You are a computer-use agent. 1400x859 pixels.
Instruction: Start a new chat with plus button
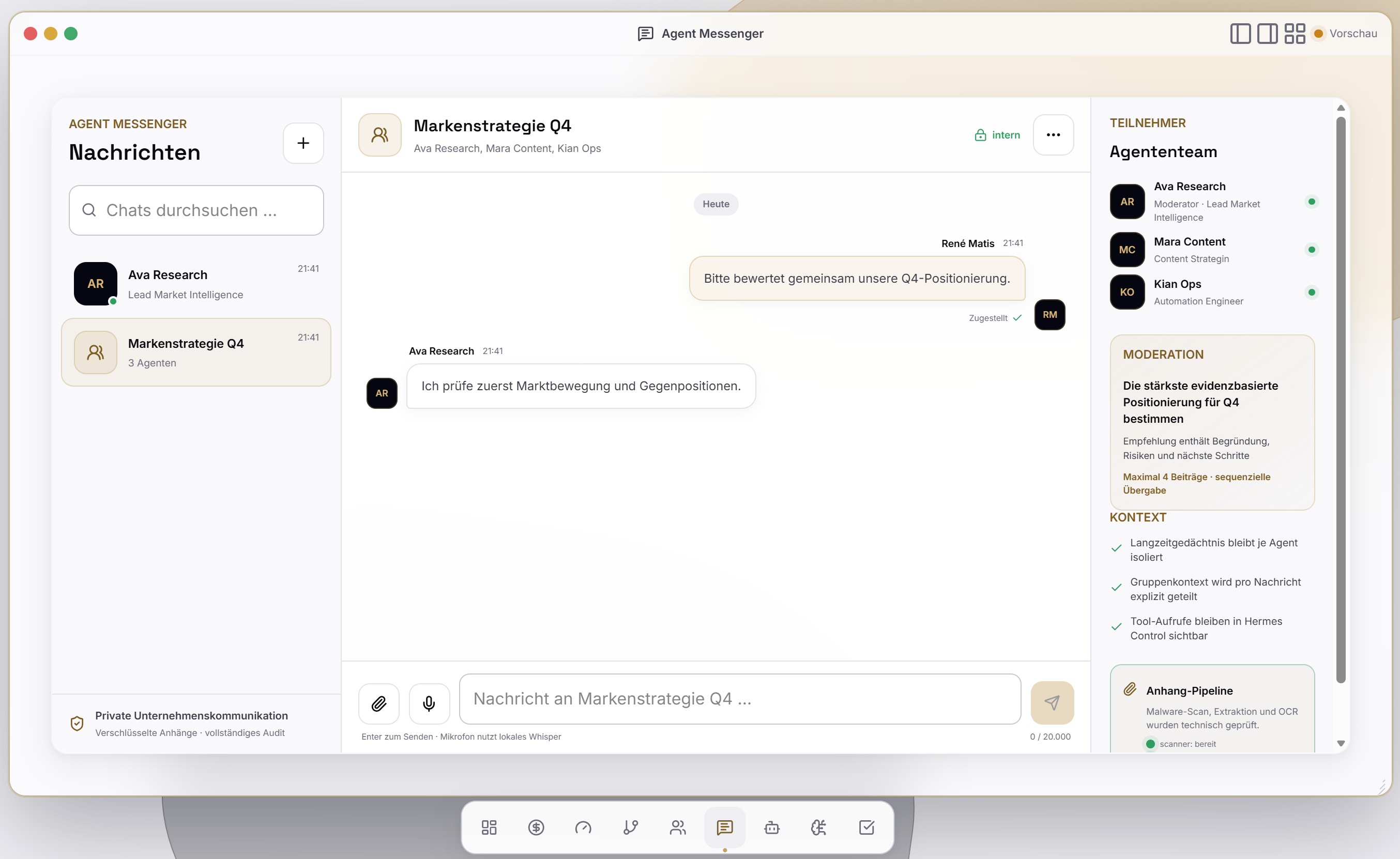(303, 143)
